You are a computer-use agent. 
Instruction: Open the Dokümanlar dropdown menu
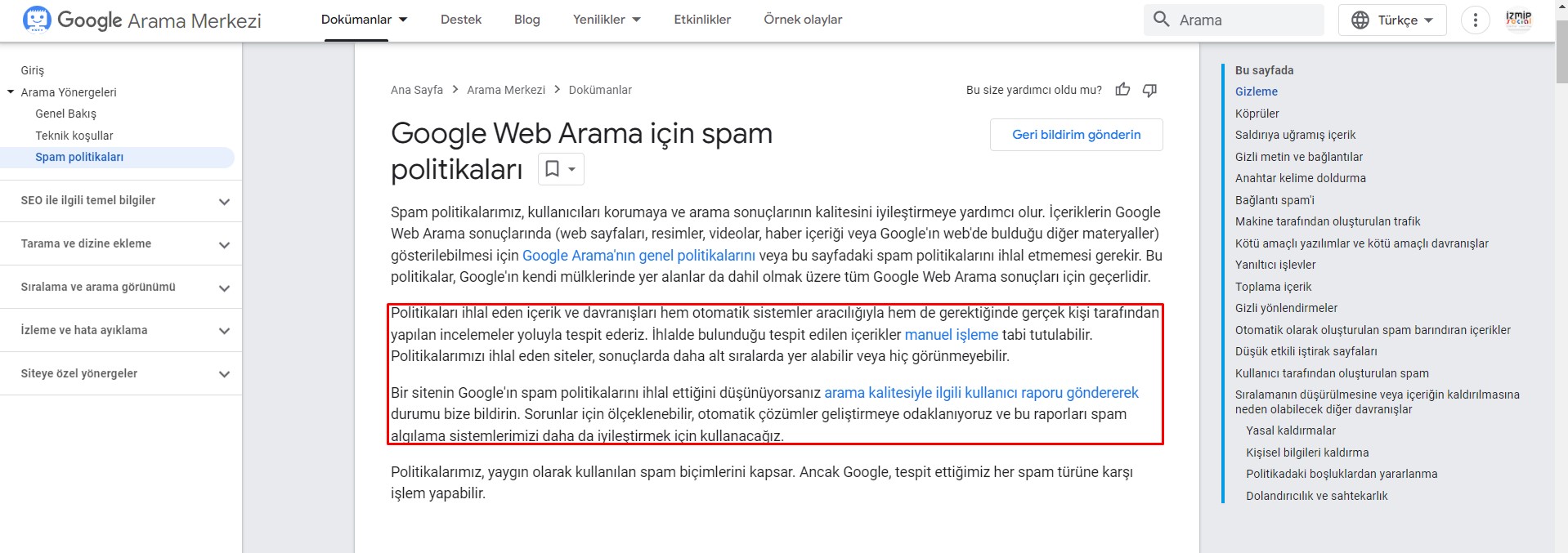click(365, 20)
